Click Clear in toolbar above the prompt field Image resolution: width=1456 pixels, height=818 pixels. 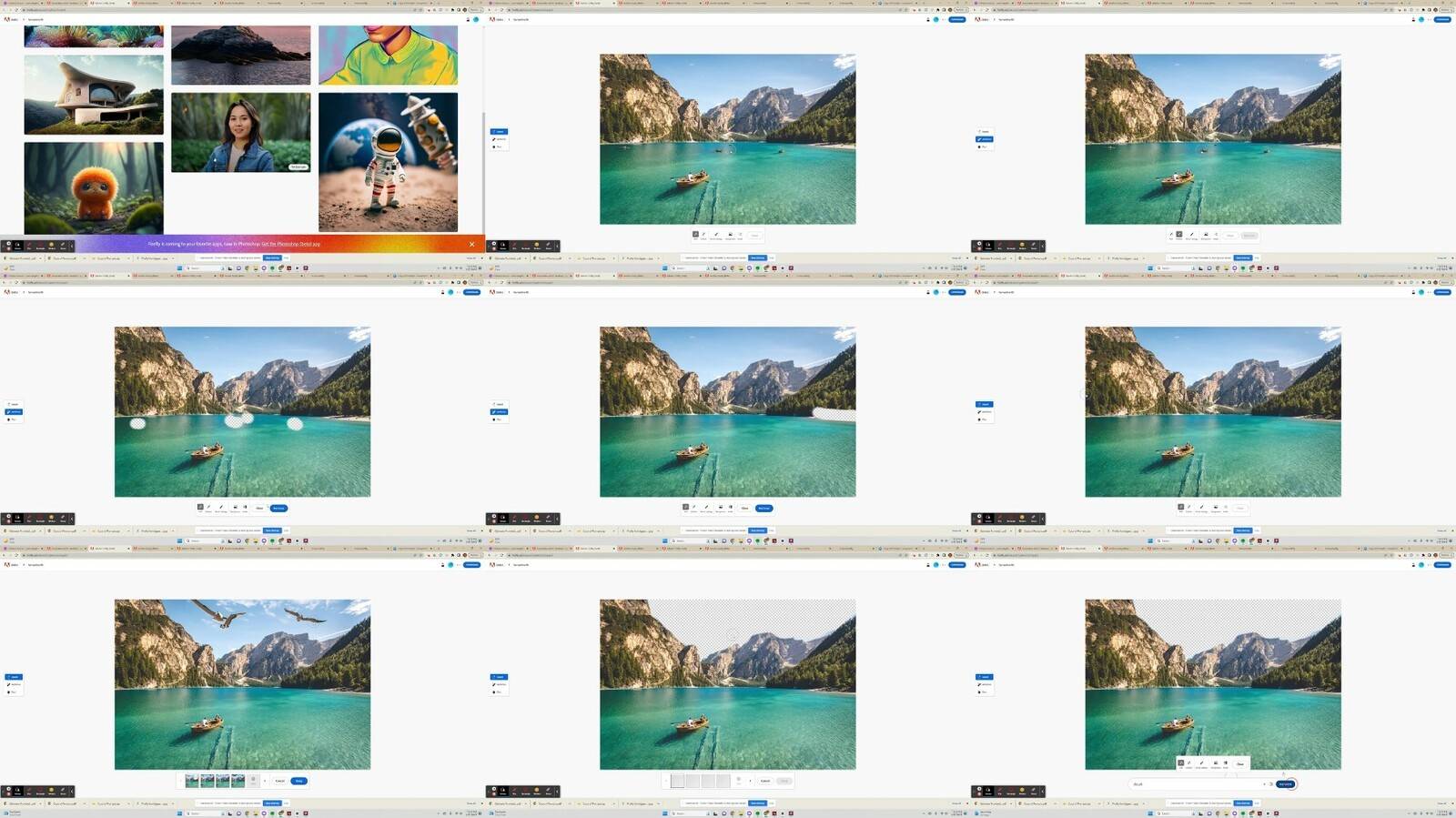(1240, 764)
